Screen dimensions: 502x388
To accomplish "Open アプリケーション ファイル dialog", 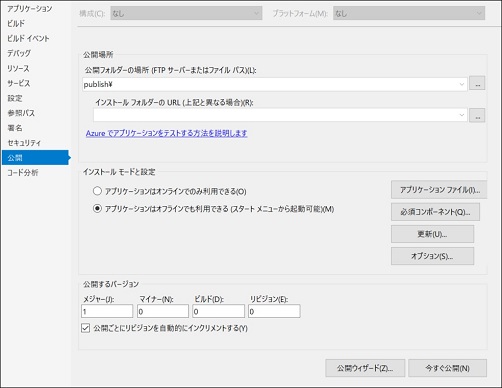I will [439, 190].
